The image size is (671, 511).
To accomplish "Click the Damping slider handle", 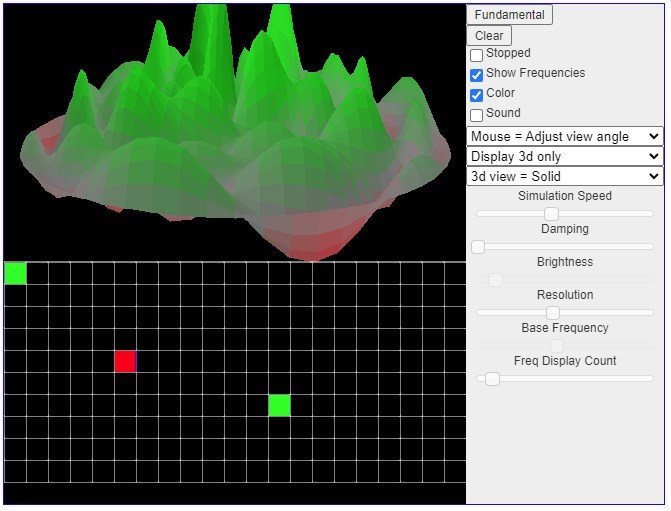I will point(478,247).
